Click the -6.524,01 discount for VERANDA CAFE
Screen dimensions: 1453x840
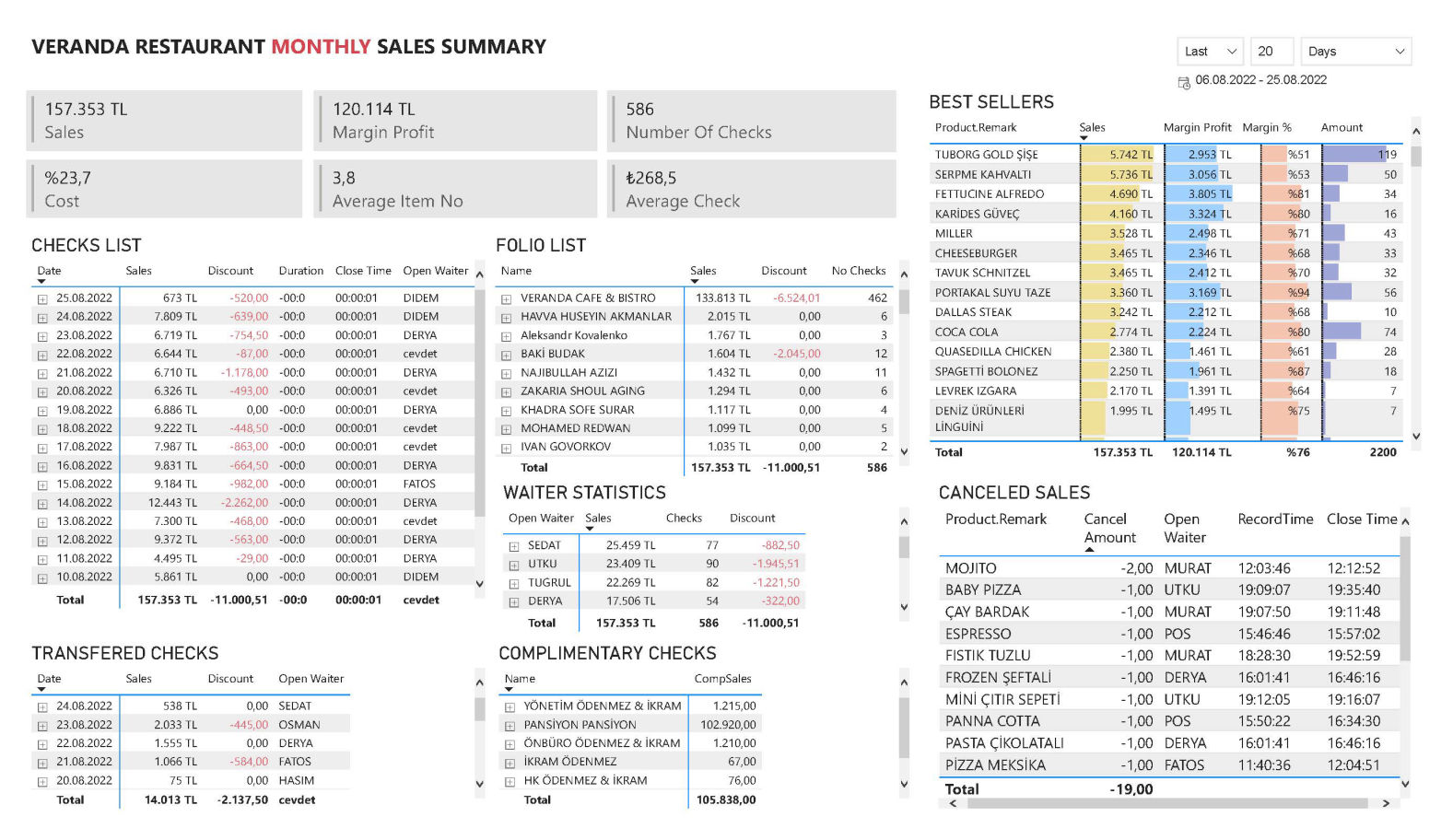tap(796, 298)
